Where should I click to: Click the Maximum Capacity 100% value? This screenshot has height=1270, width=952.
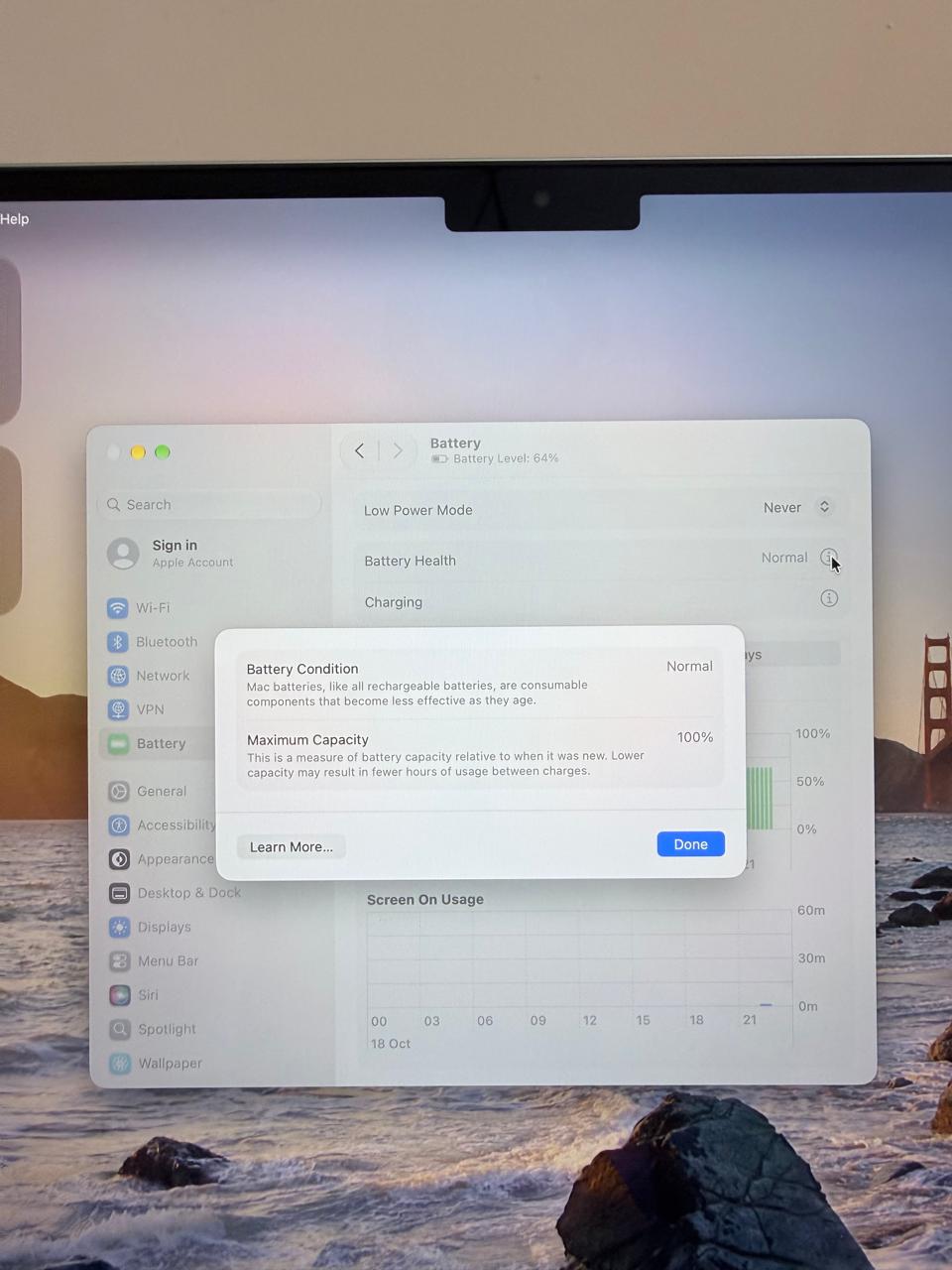695,737
